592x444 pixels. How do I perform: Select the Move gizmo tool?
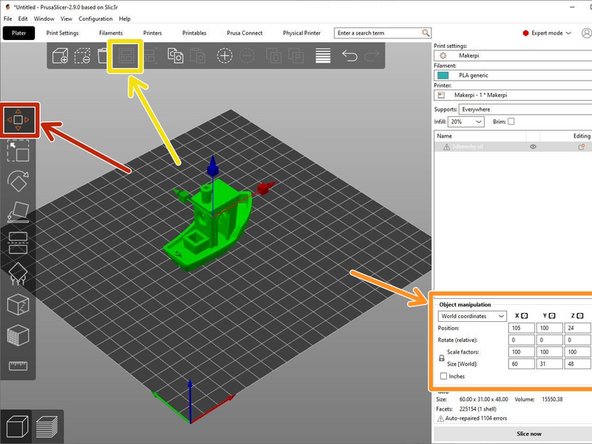tap(18, 120)
